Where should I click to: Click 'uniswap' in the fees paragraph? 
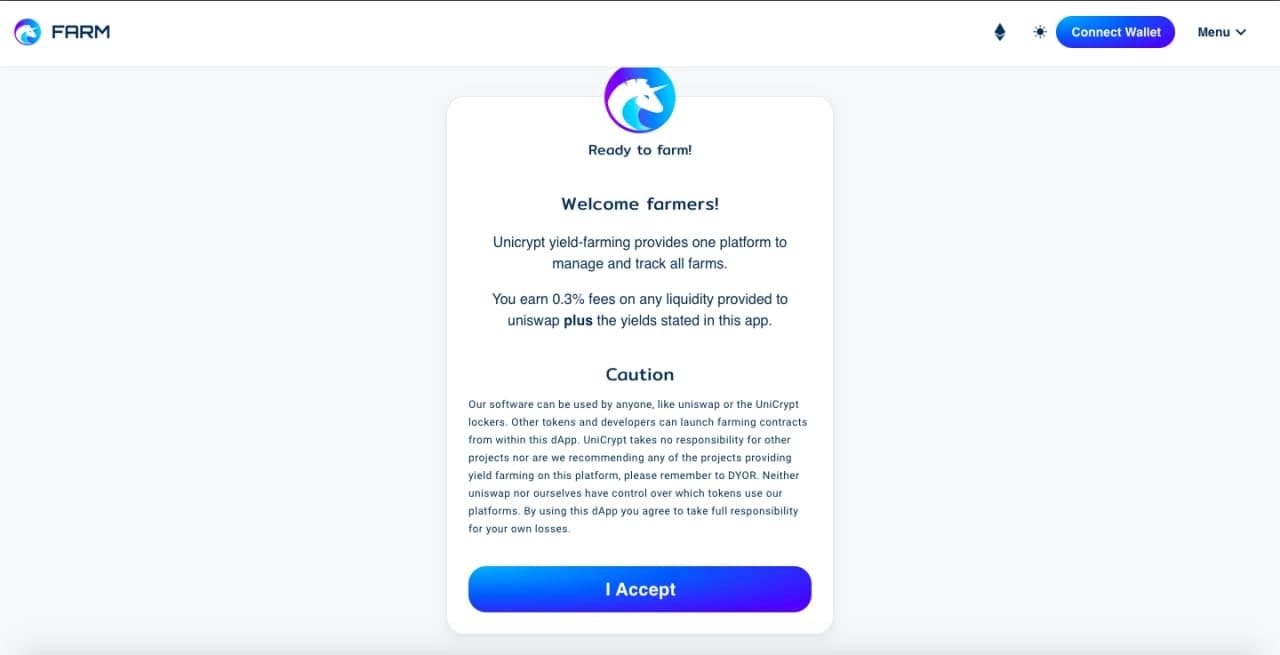pyautogui.click(x=533, y=321)
